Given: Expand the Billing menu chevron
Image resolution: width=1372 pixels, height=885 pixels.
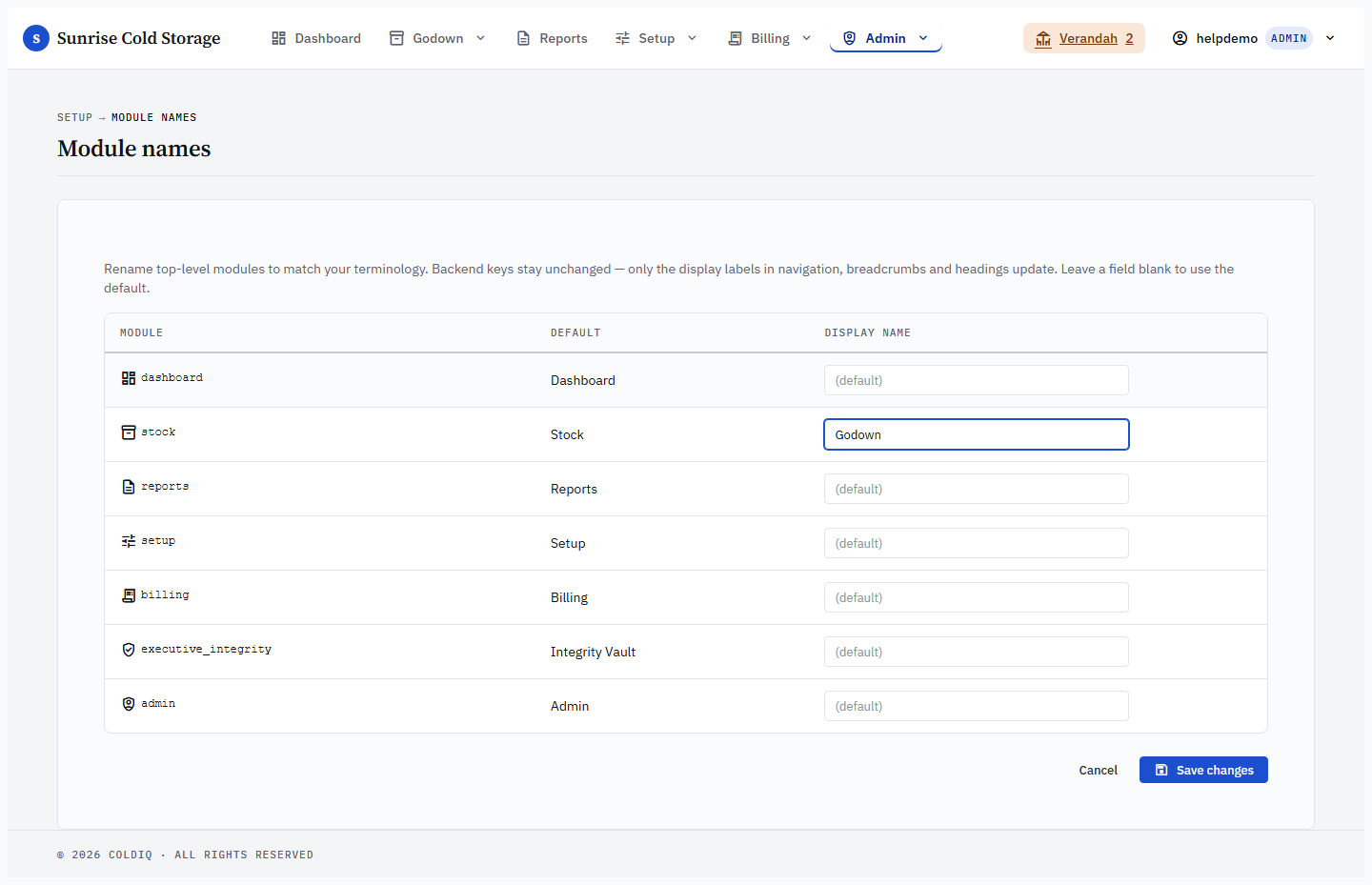Looking at the screenshot, I should [x=806, y=38].
